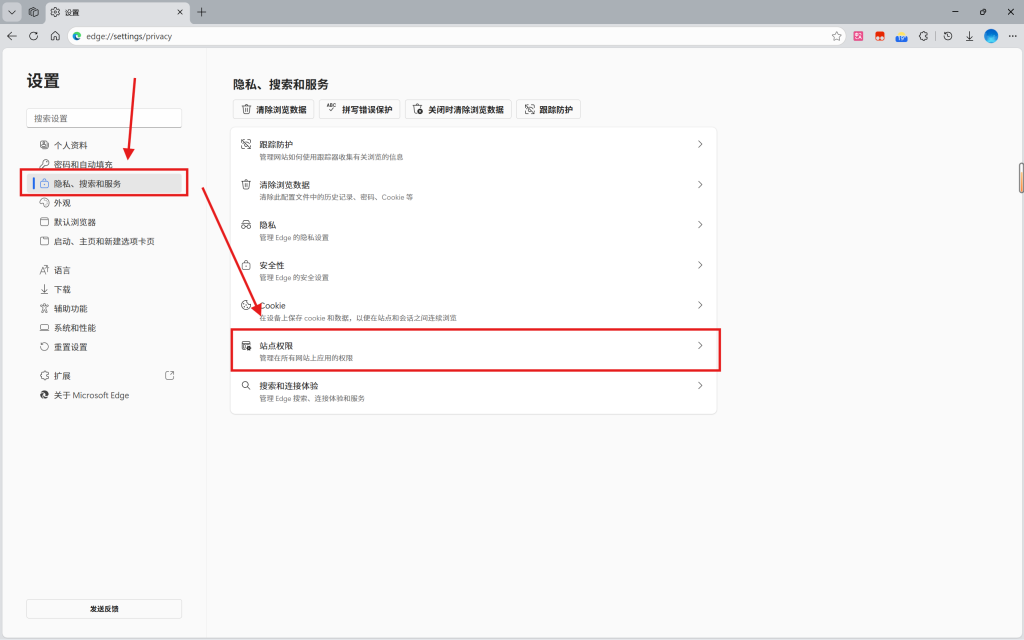Viewport: 1024px width, 640px height.
Task: Click the extensions puzzle icon
Action: coord(923,36)
